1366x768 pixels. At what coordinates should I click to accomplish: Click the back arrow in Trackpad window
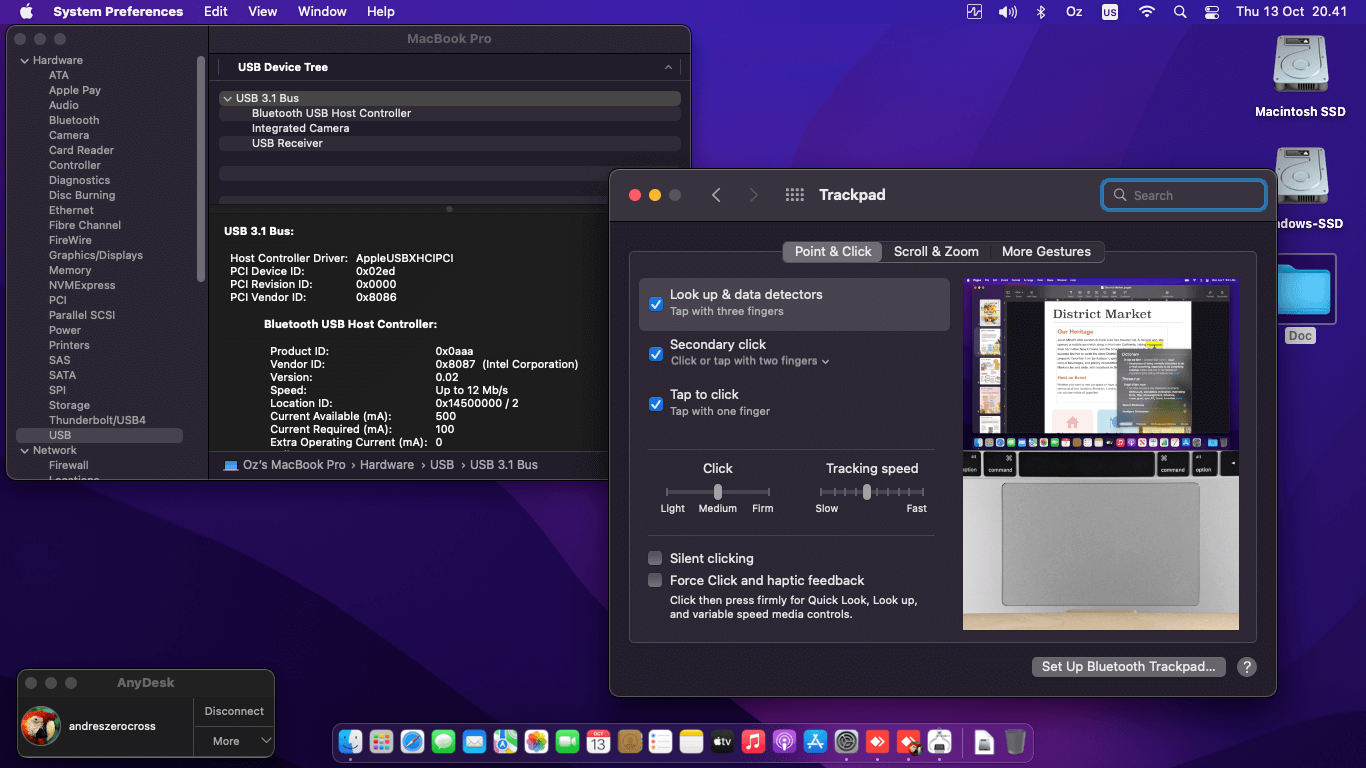tap(716, 195)
